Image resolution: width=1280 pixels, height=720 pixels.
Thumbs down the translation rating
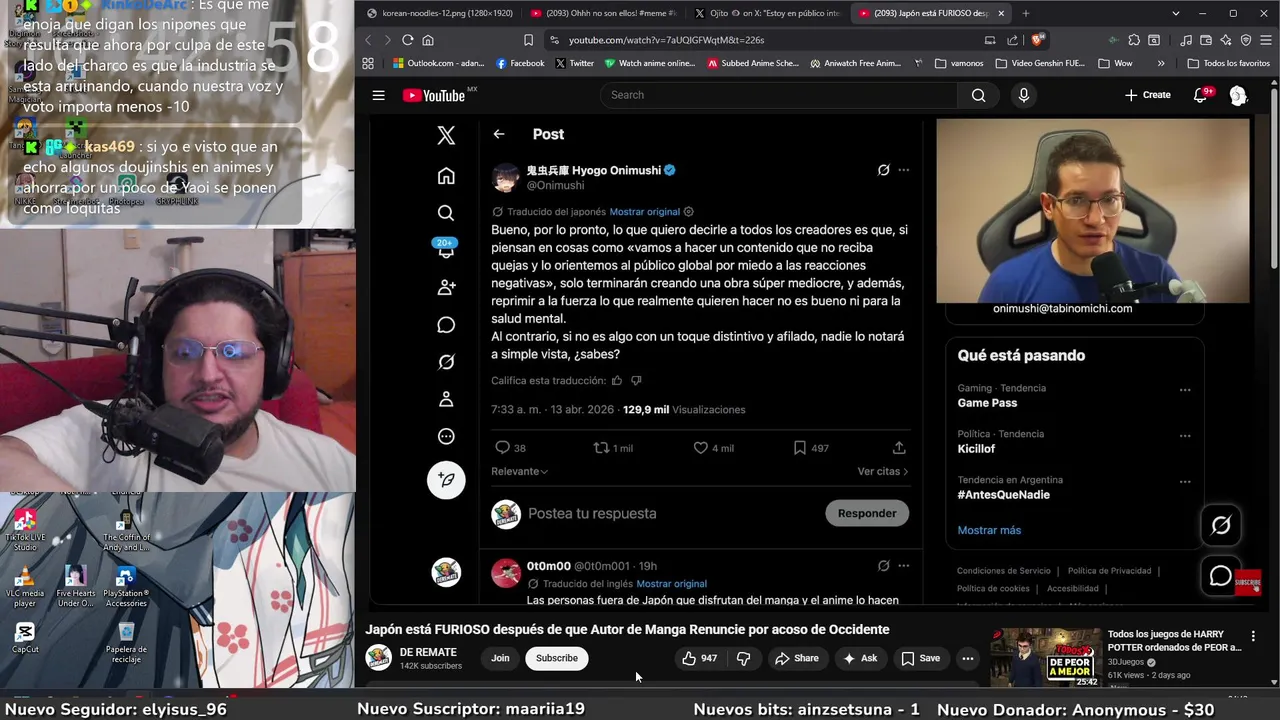(x=636, y=381)
